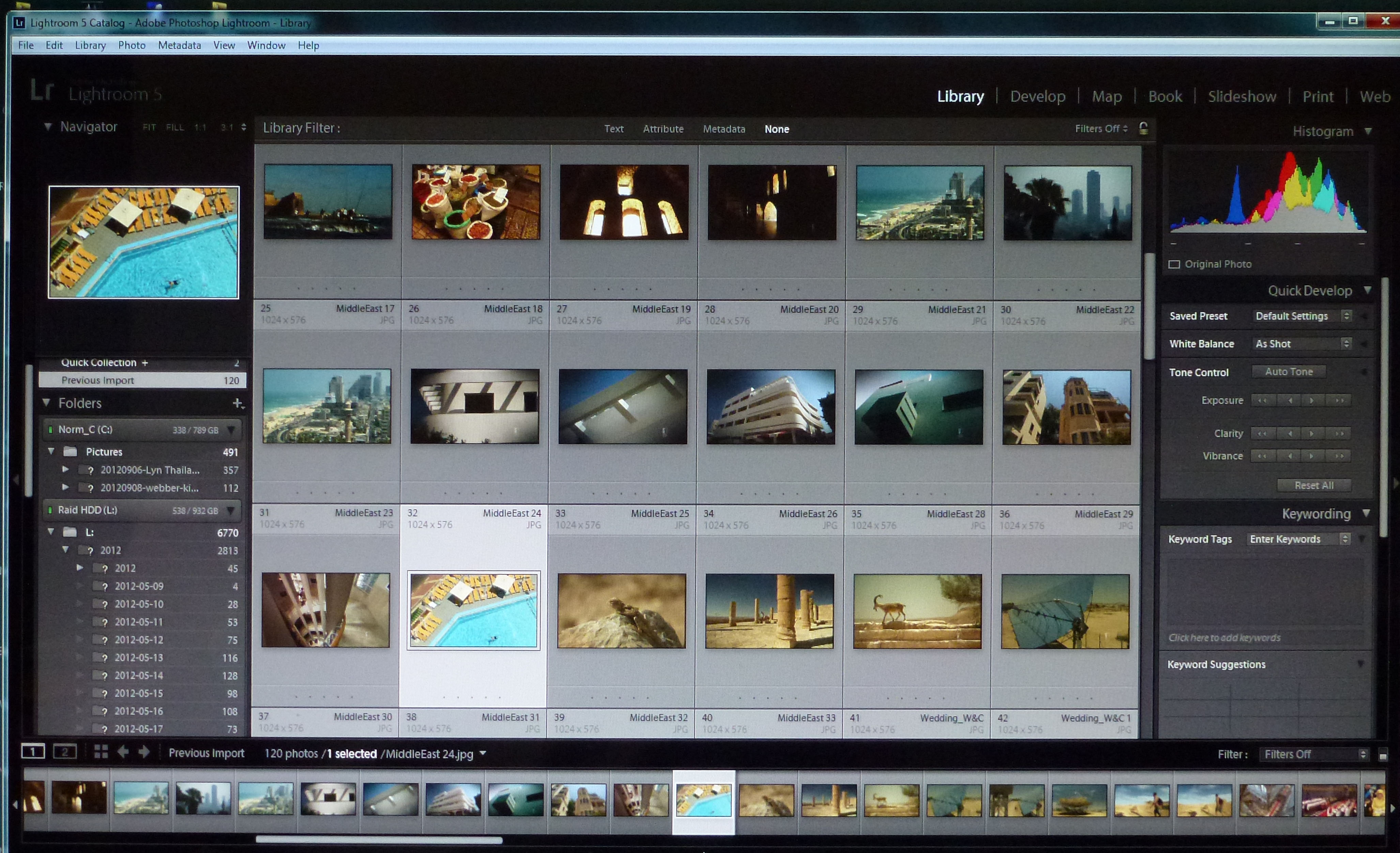Click the Auto Tone button

tap(1289, 372)
